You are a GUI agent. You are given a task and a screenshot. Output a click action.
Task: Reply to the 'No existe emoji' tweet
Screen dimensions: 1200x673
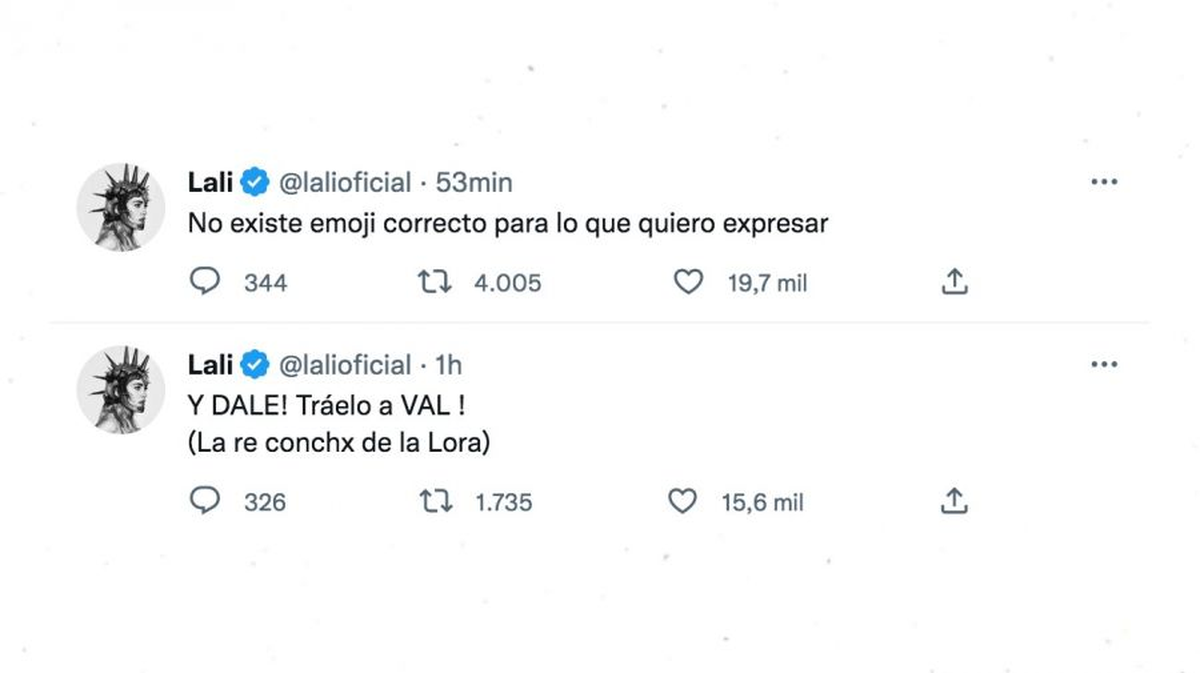point(204,283)
